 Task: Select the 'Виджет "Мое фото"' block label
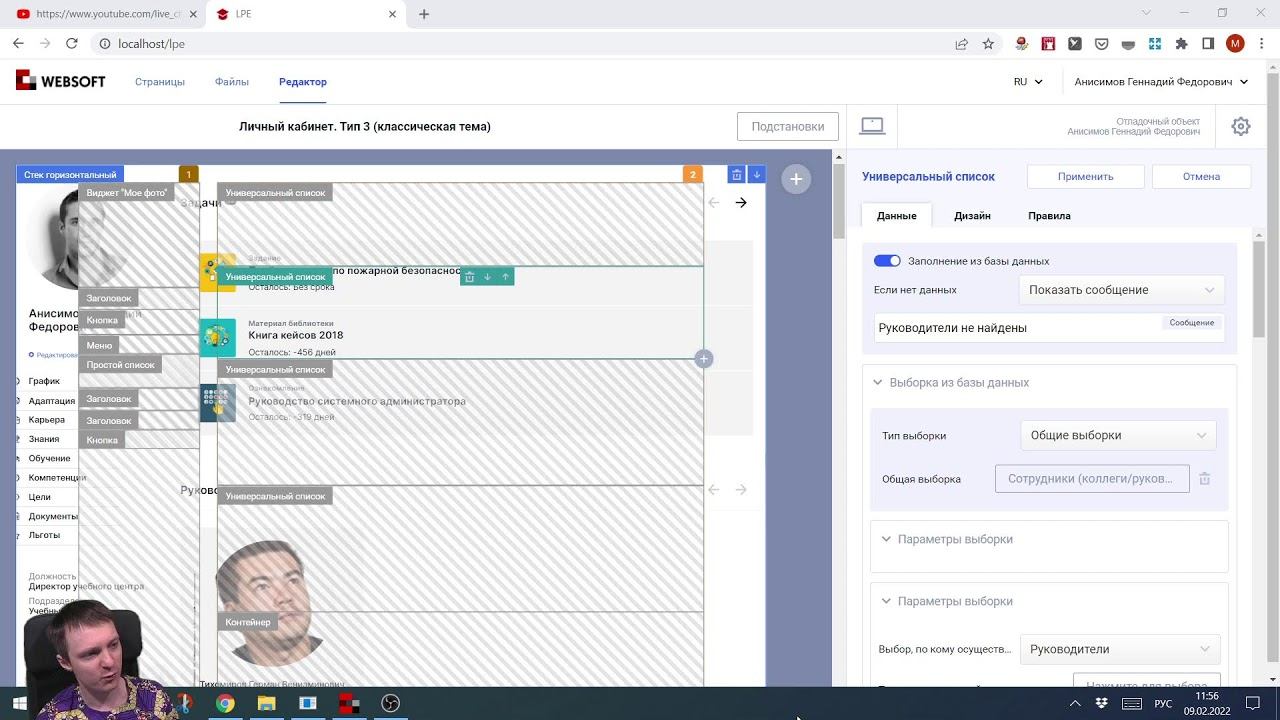pos(127,193)
